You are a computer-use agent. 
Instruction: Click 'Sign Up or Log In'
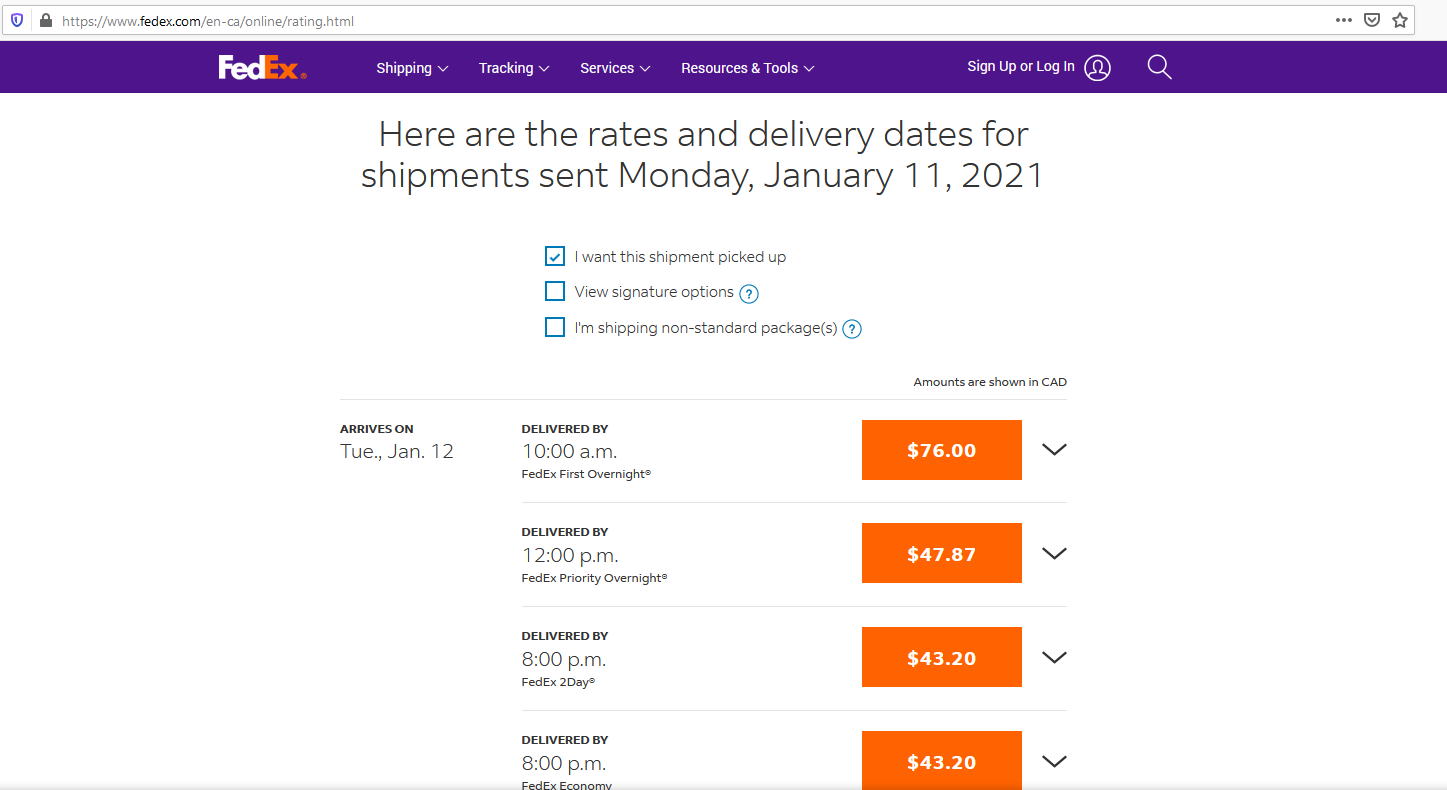coord(1020,66)
